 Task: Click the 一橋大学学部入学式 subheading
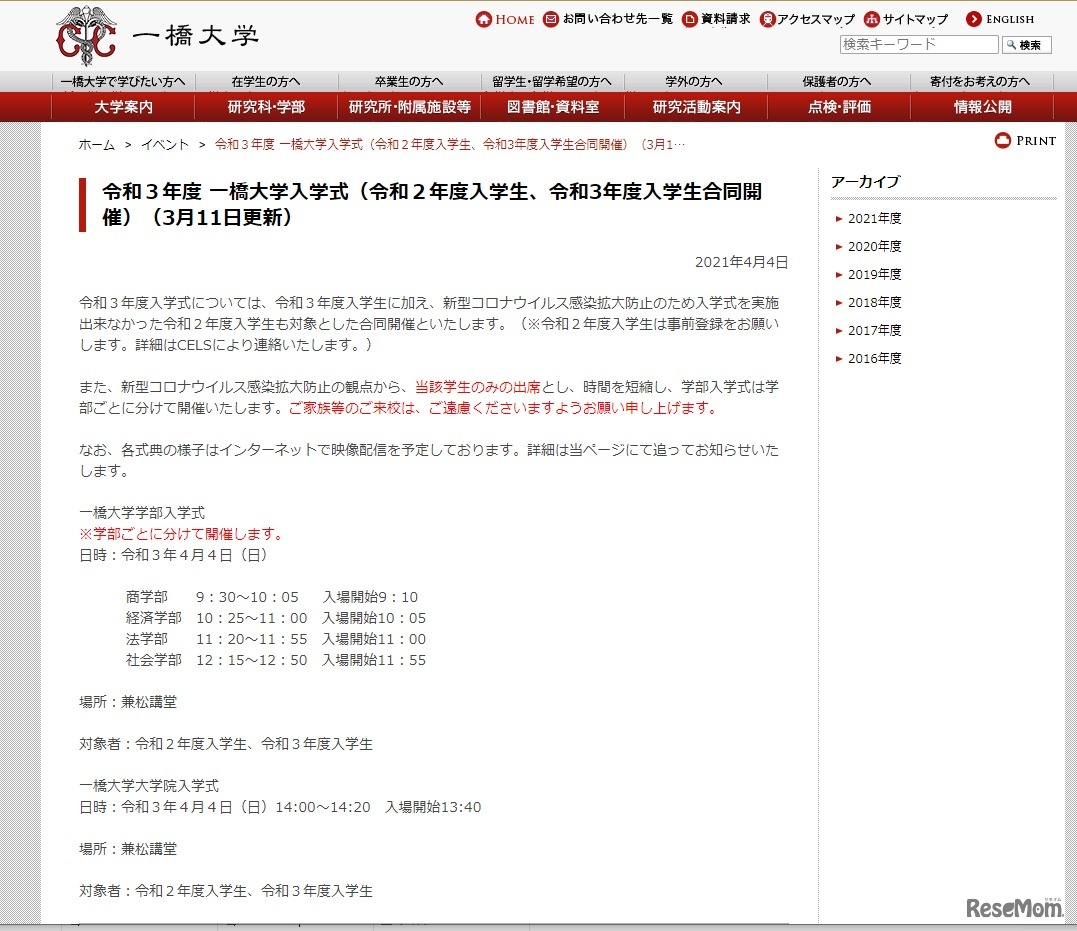point(142,513)
